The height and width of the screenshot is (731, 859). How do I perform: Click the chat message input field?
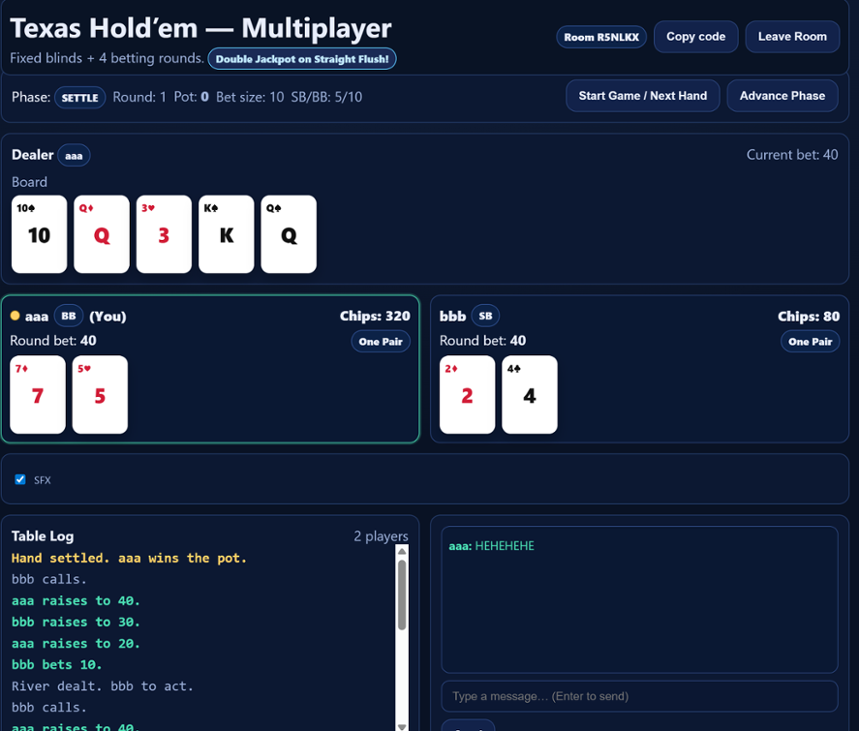pyautogui.click(x=639, y=696)
